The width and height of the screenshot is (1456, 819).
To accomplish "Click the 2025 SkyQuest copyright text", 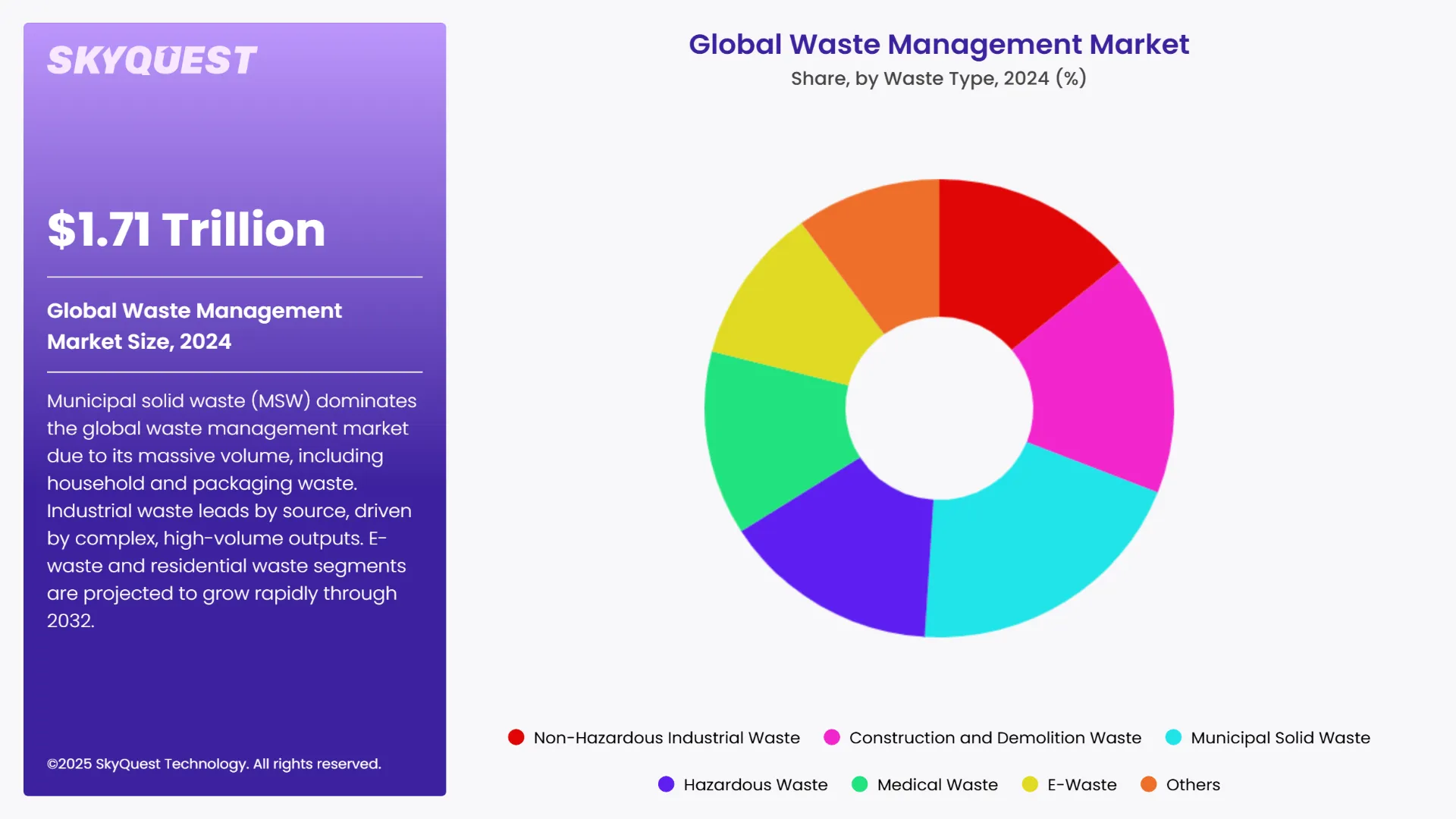I will [x=215, y=764].
